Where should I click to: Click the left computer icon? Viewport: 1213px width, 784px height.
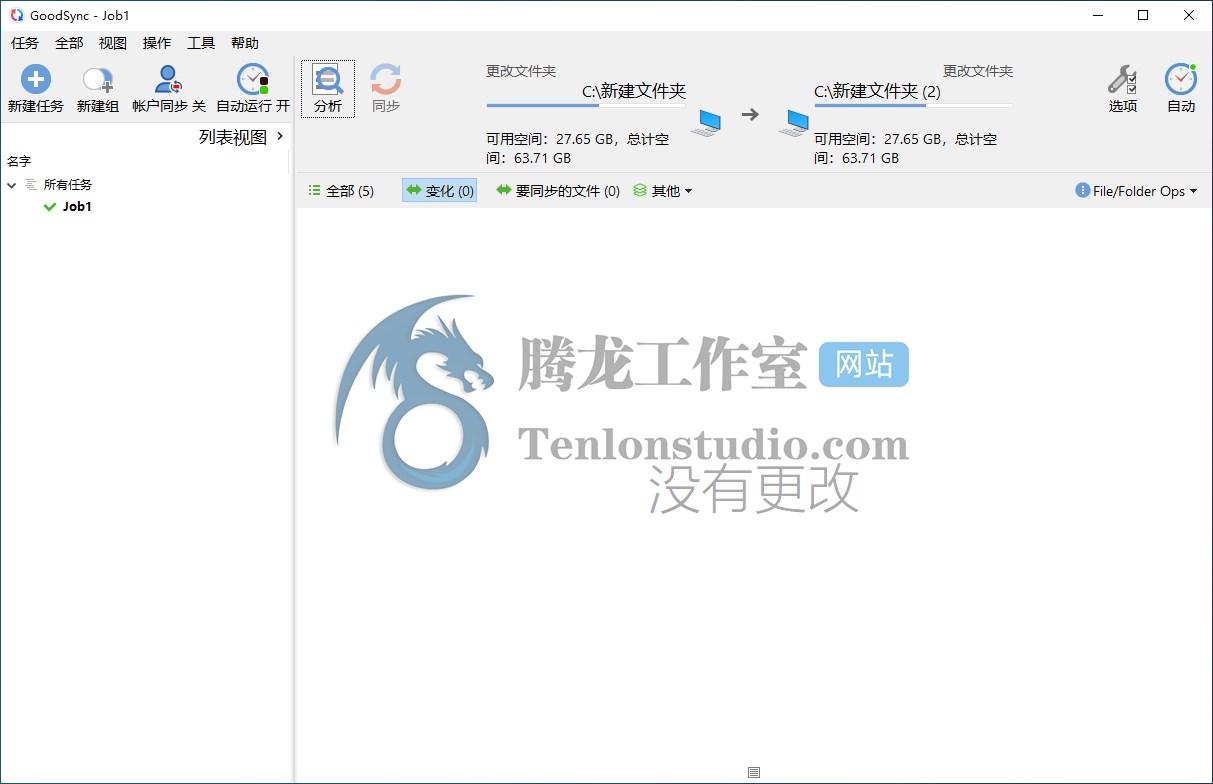point(706,122)
